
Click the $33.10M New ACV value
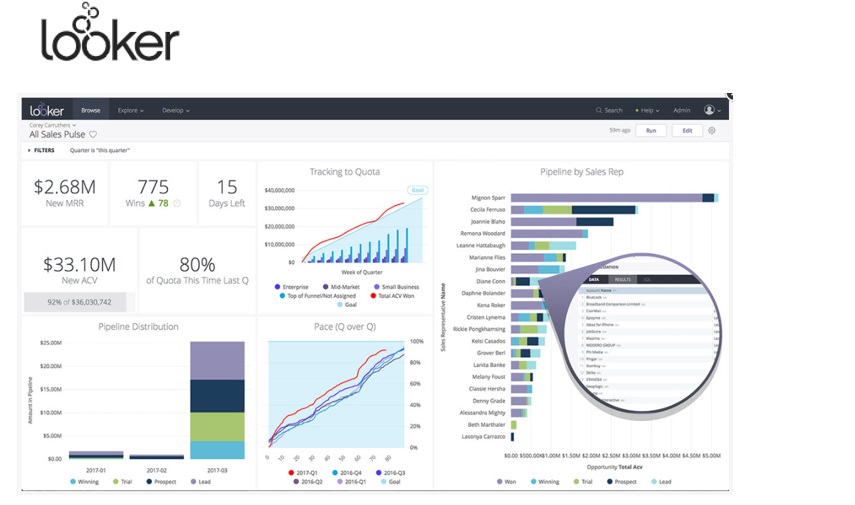click(x=80, y=264)
